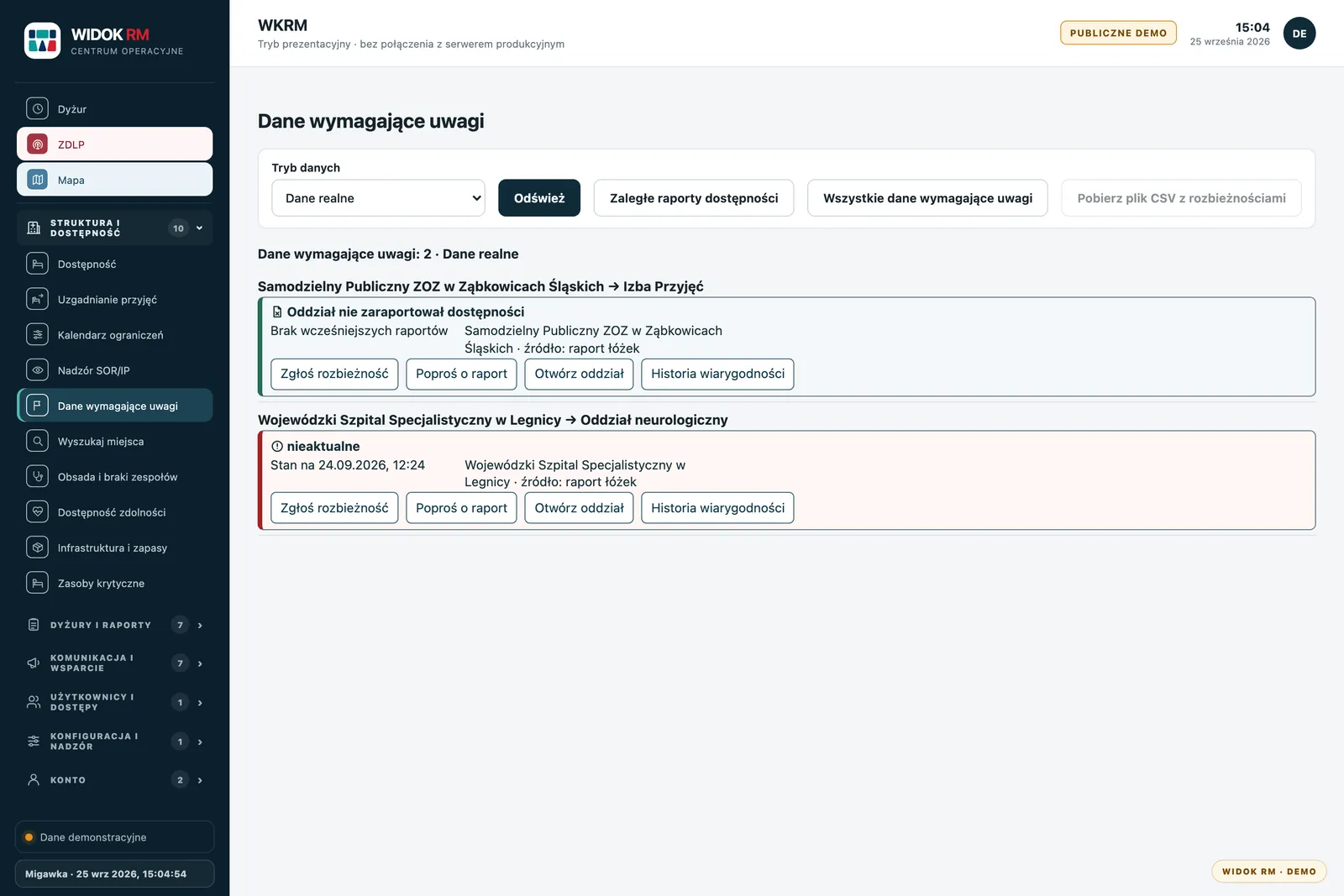Expand the Użytkownicy i dostępy section
This screenshot has width=1344, height=896.
(x=114, y=702)
